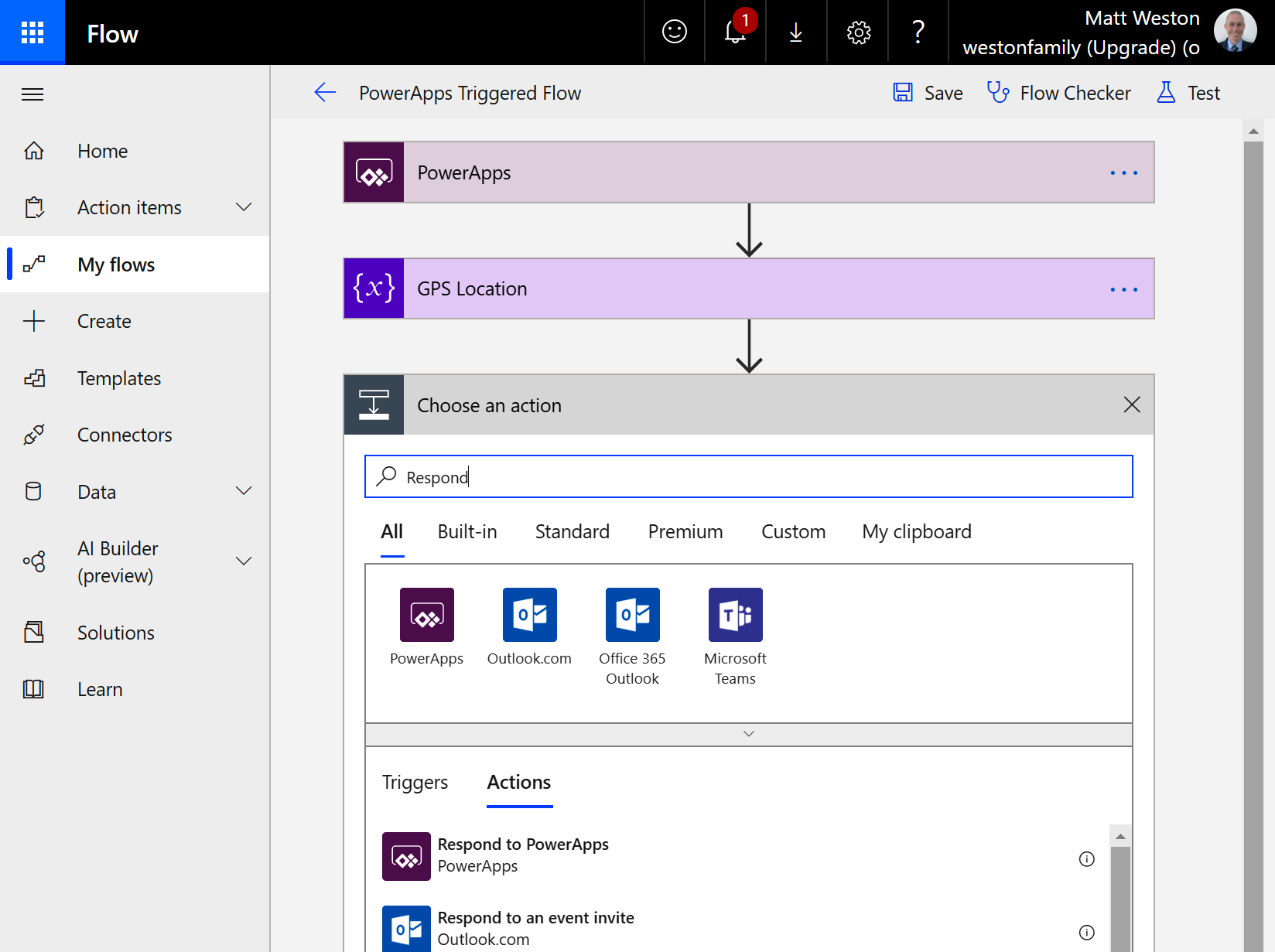Click the Solutions icon in sidebar
The image size is (1275, 952).
click(x=34, y=633)
